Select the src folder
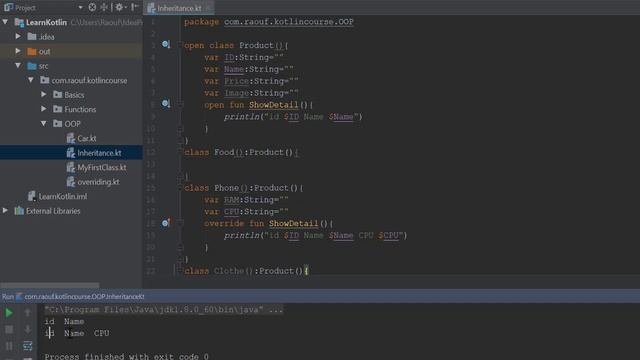The height and width of the screenshot is (360, 640). pyautogui.click(x=43, y=66)
